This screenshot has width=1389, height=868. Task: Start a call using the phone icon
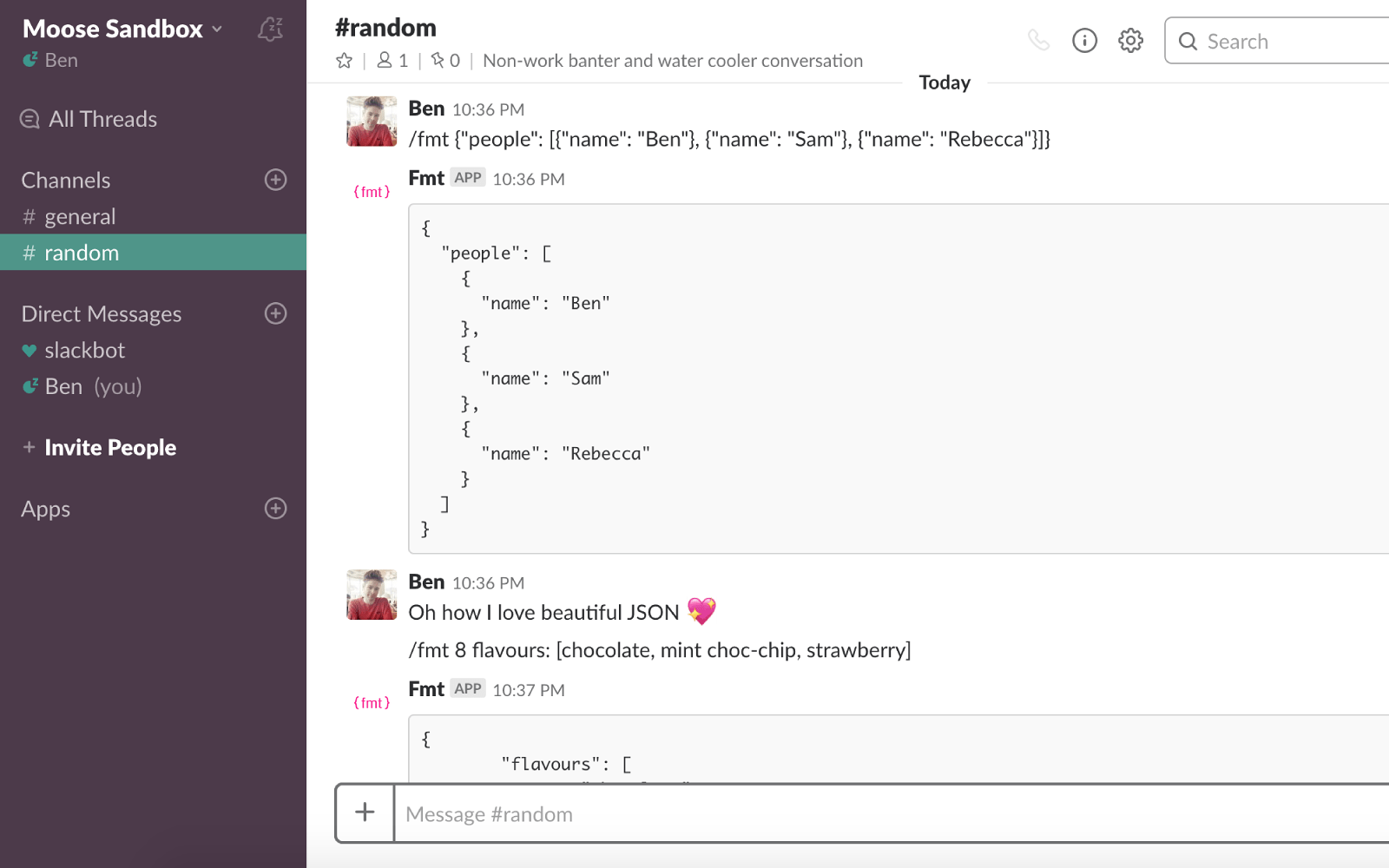pyautogui.click(x=1038, y=40)
